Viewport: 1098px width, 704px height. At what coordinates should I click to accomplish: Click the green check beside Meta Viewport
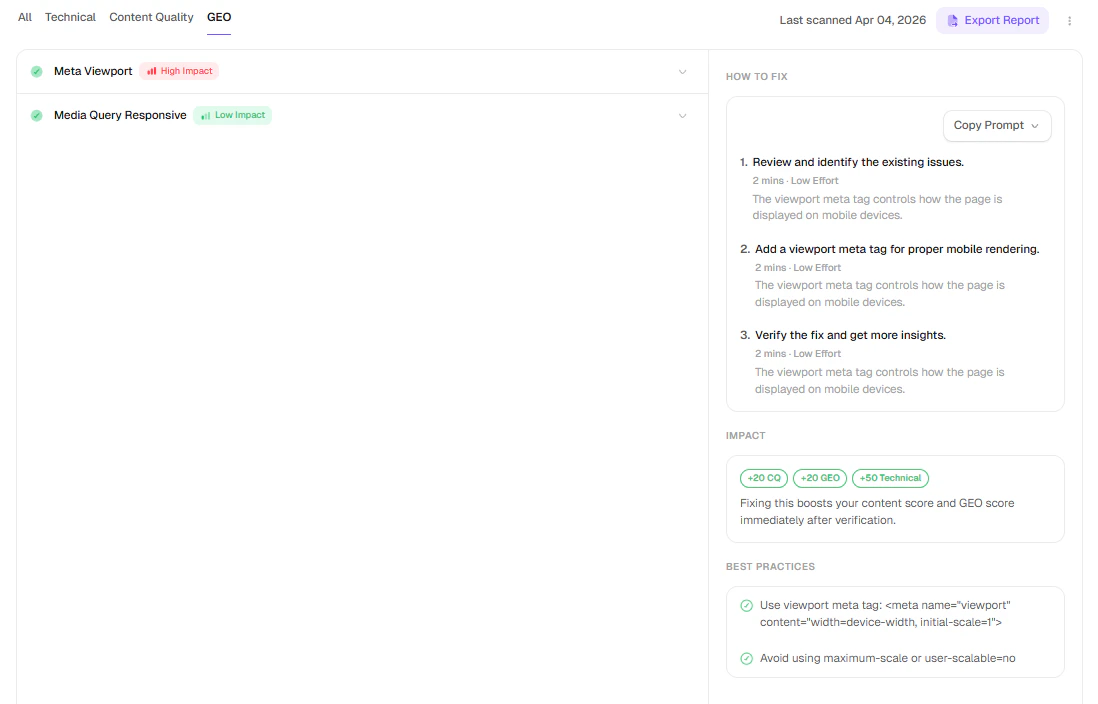(36, 71)
